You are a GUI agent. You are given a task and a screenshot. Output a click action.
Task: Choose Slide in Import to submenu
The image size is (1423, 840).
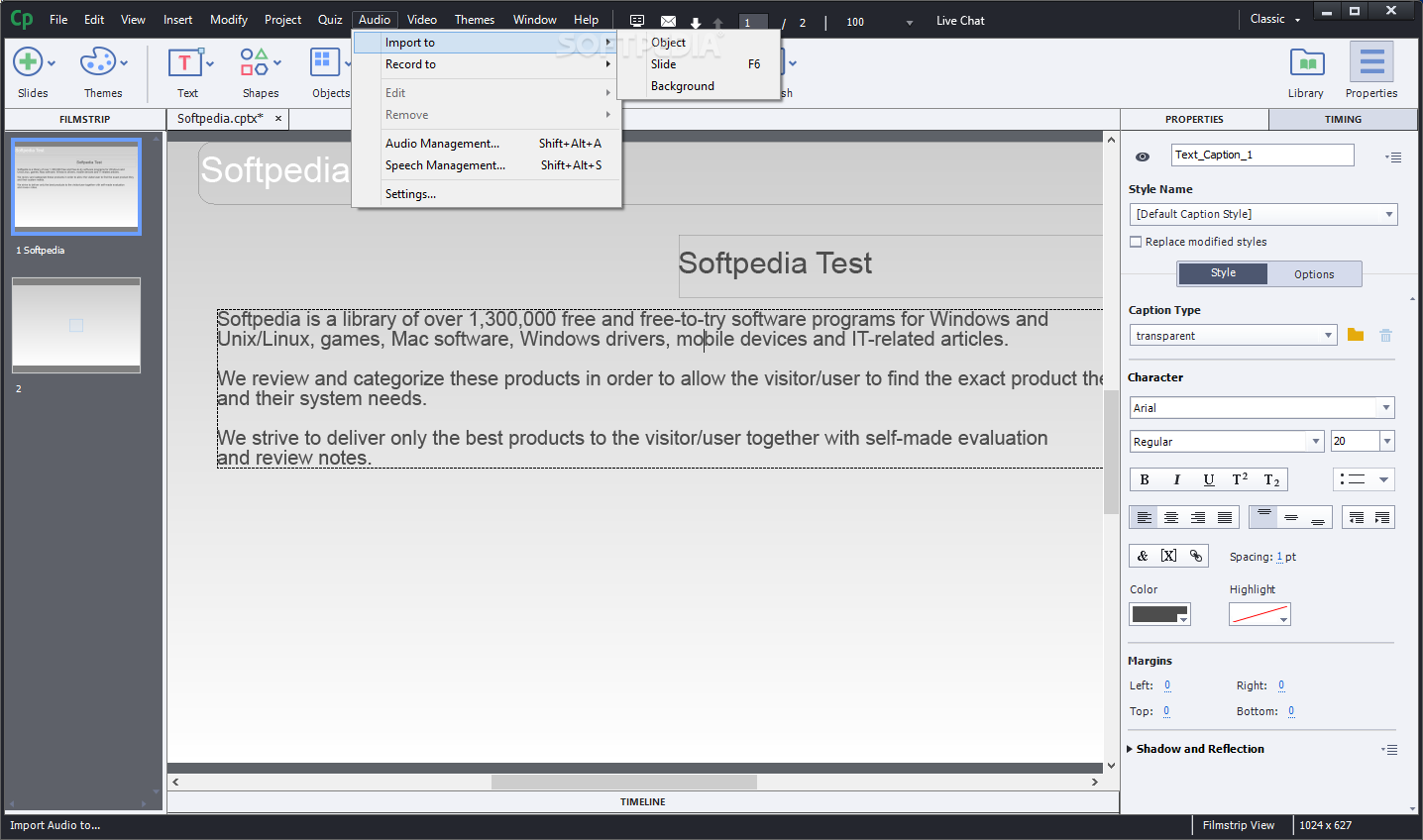coord(699,64)
